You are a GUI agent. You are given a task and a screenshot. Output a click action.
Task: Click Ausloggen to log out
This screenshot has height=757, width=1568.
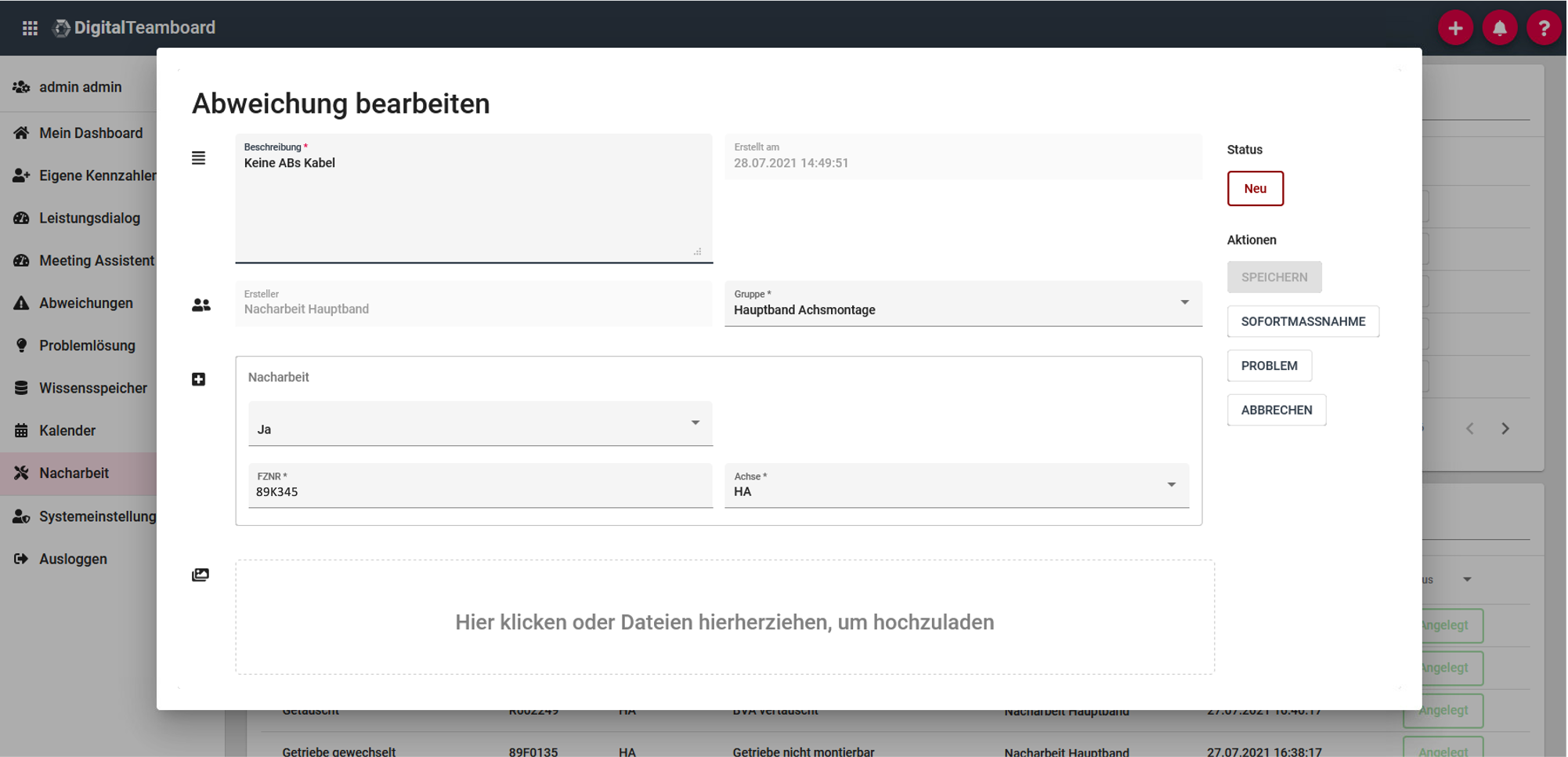pos(78,559)
